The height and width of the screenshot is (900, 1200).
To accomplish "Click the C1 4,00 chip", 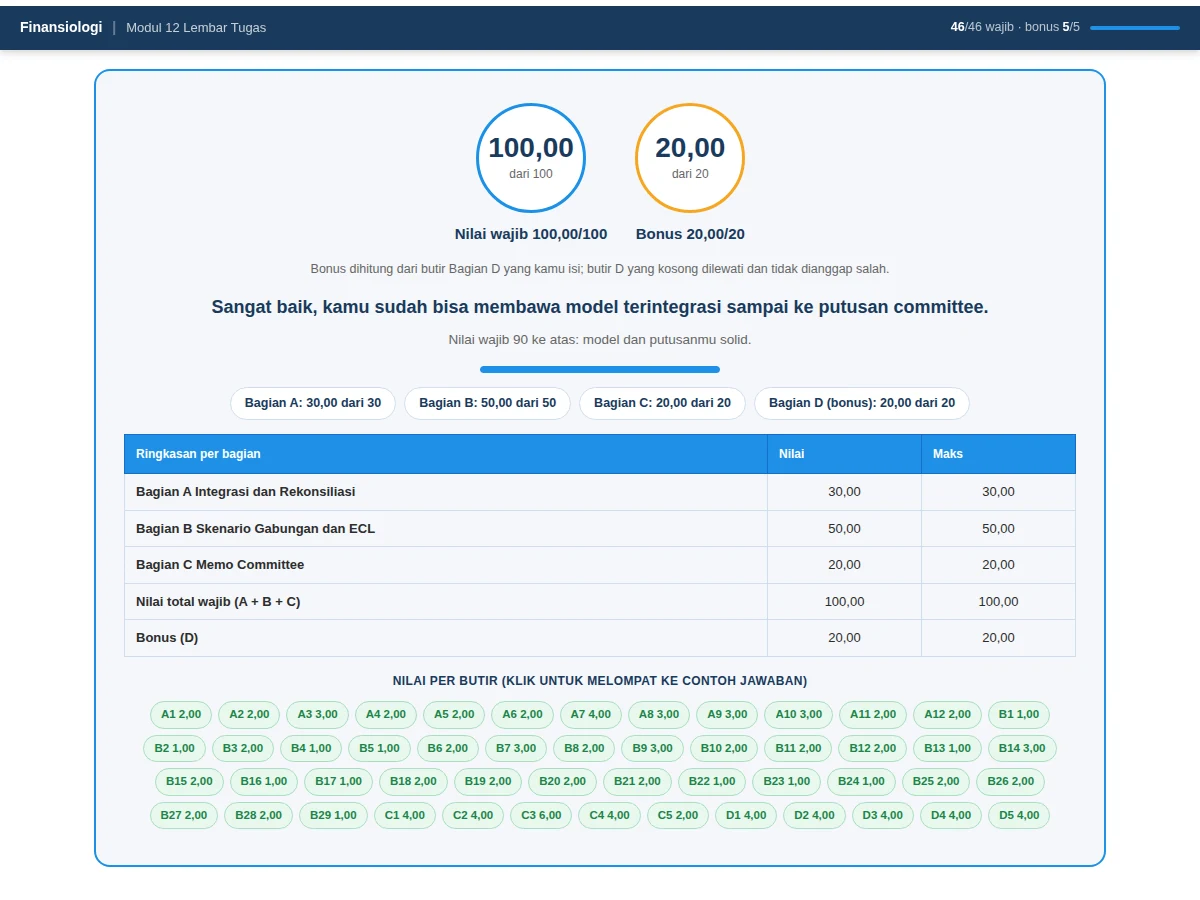I will [405, 815].
